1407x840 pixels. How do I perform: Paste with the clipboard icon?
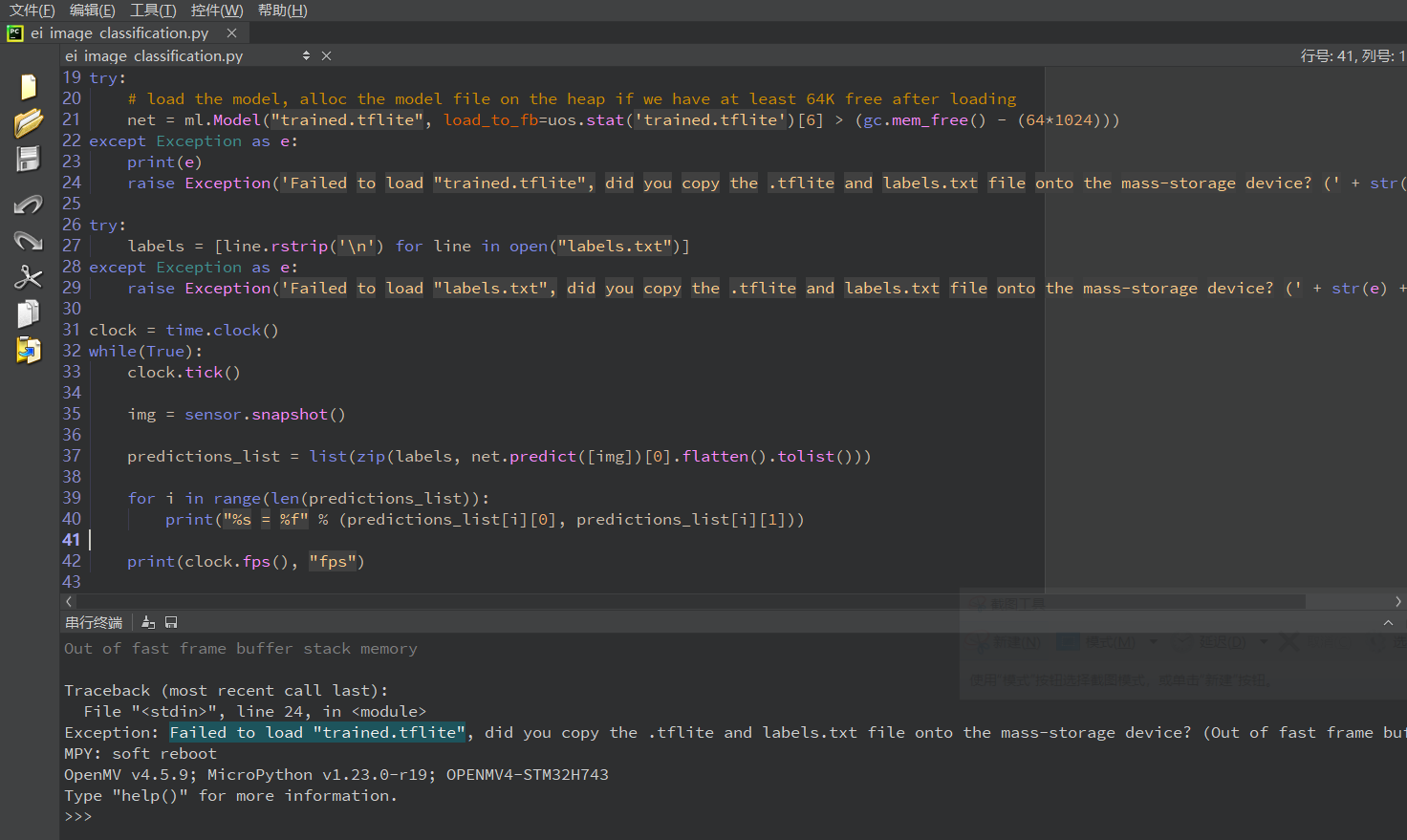point(29,351)
